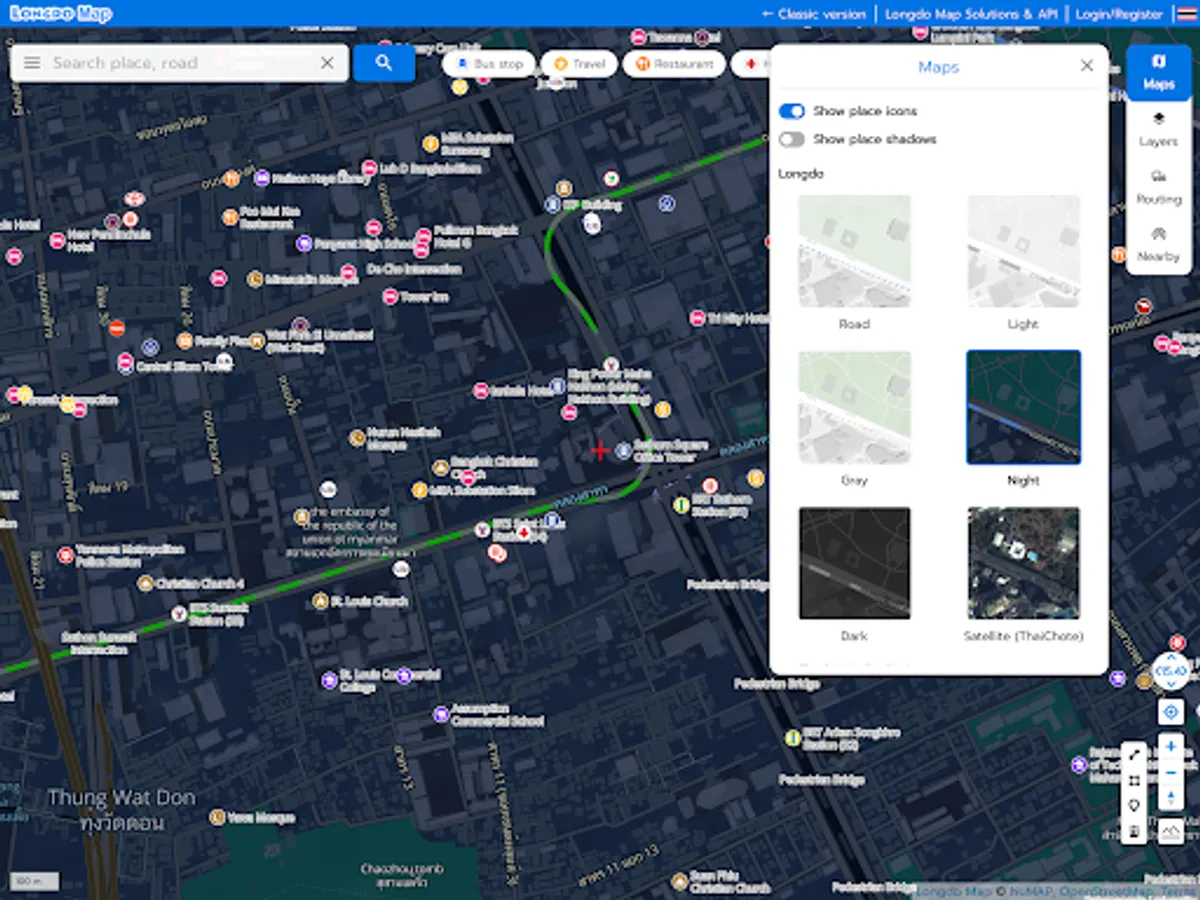Open the Layers panel in the sidebar
Image resolution: width=1200 pixels, height=900 pixels.
[1158, 130]
